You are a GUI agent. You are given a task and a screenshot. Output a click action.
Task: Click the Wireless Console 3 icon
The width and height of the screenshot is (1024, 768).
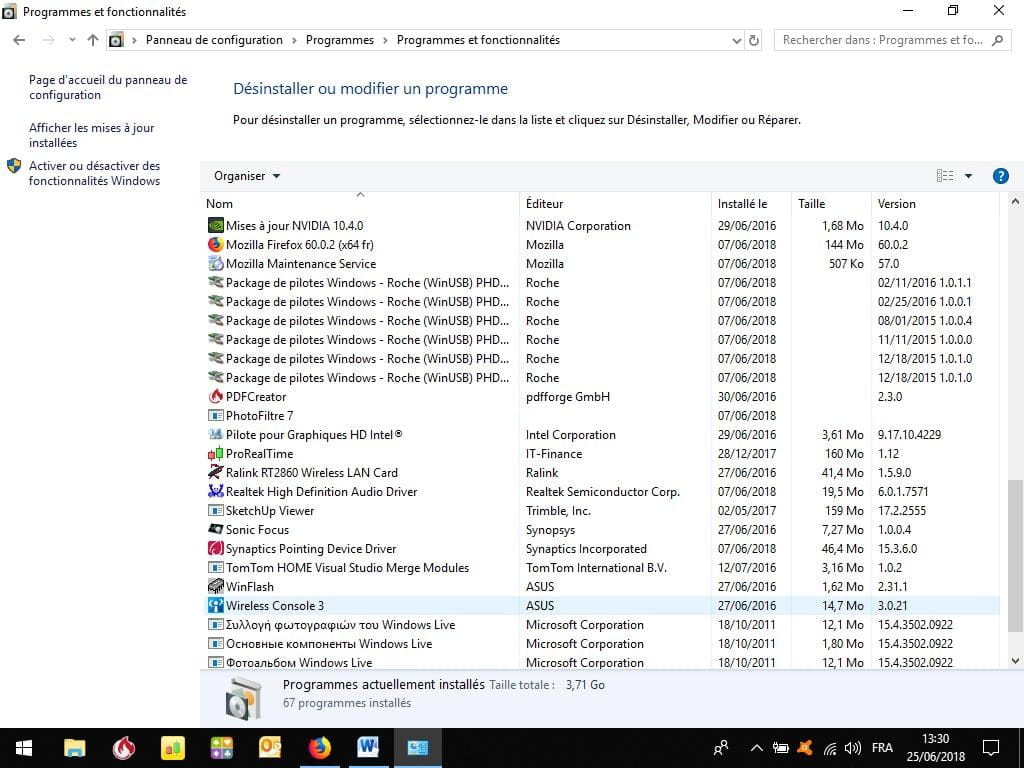(x=216, y=605)
